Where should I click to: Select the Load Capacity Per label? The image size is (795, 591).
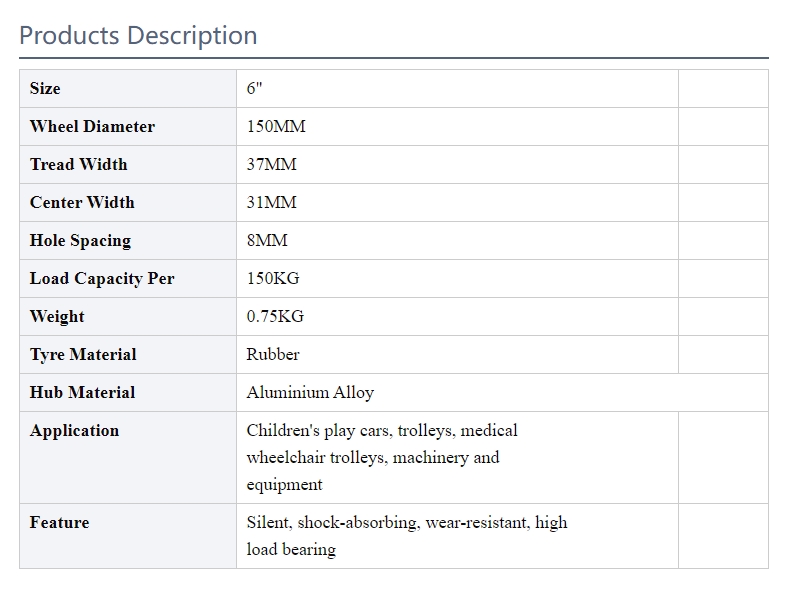point(102,278)
